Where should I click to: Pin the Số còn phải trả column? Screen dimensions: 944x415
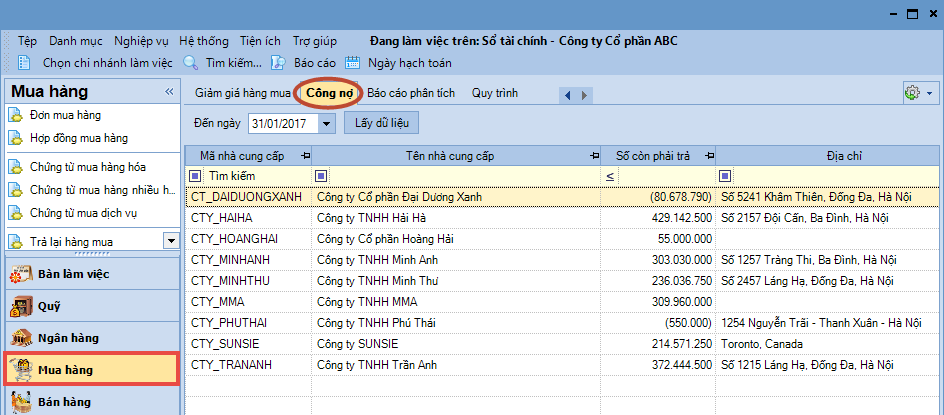pos(709,157)
